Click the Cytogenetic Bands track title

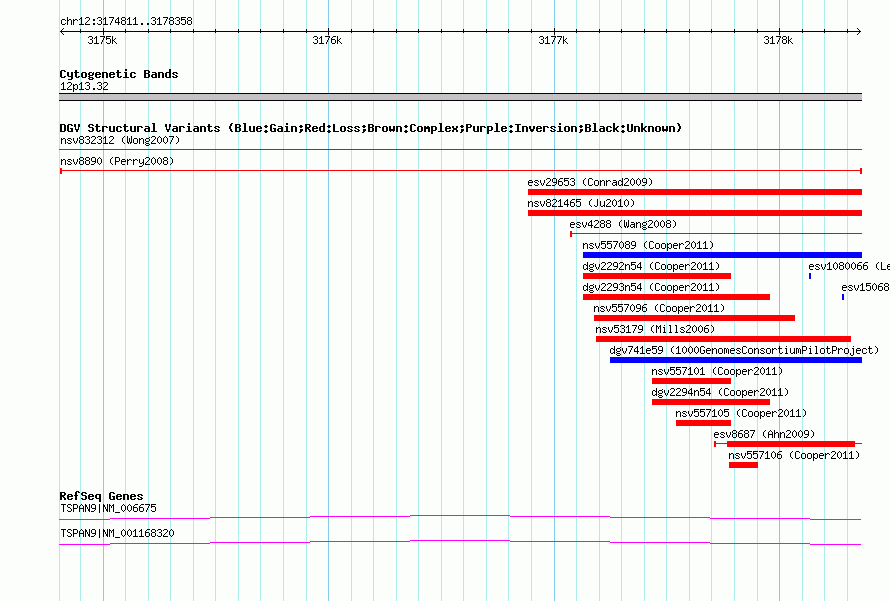119,74
